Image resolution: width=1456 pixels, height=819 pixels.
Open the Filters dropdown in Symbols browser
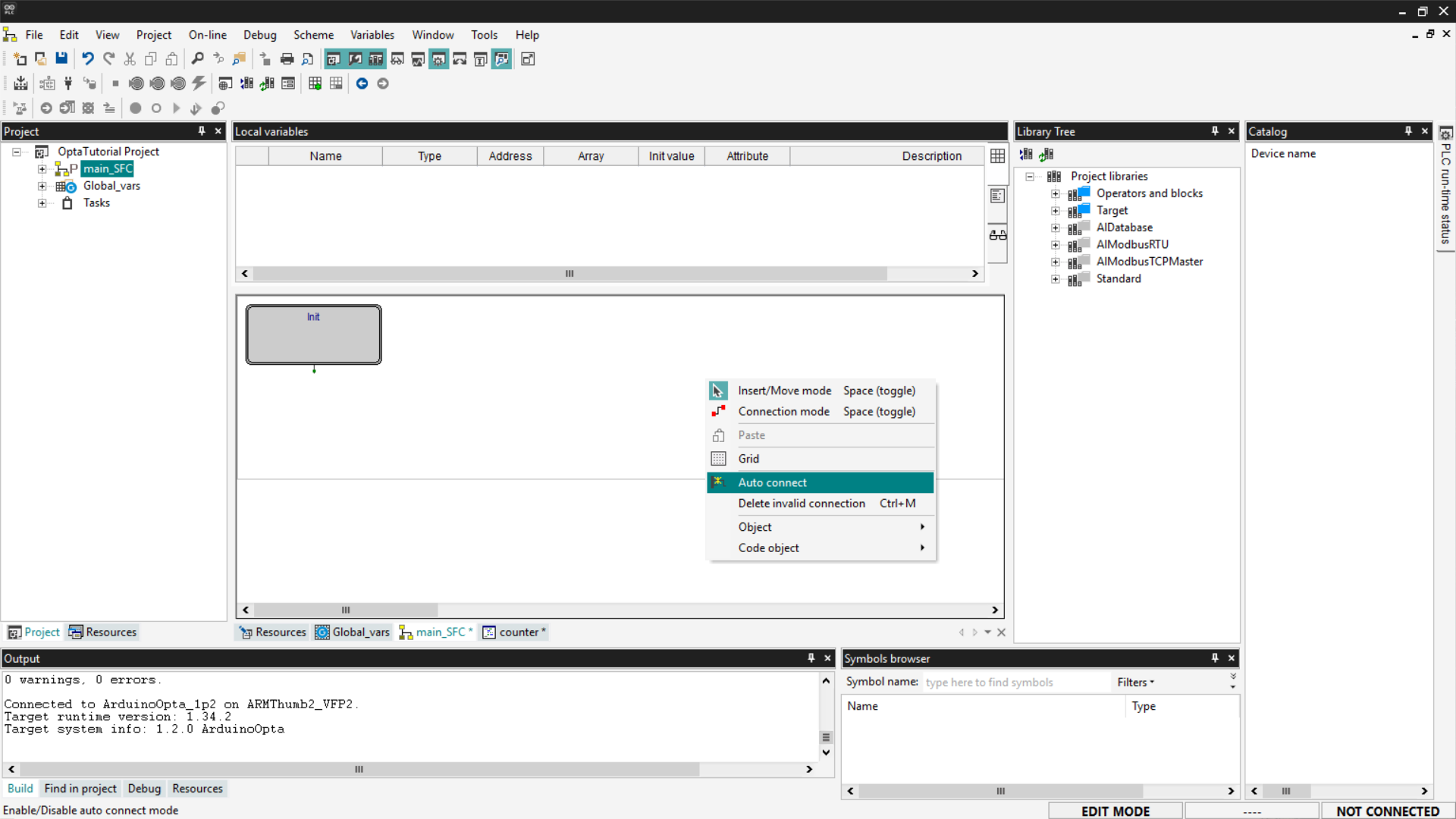click(1135, 682)
